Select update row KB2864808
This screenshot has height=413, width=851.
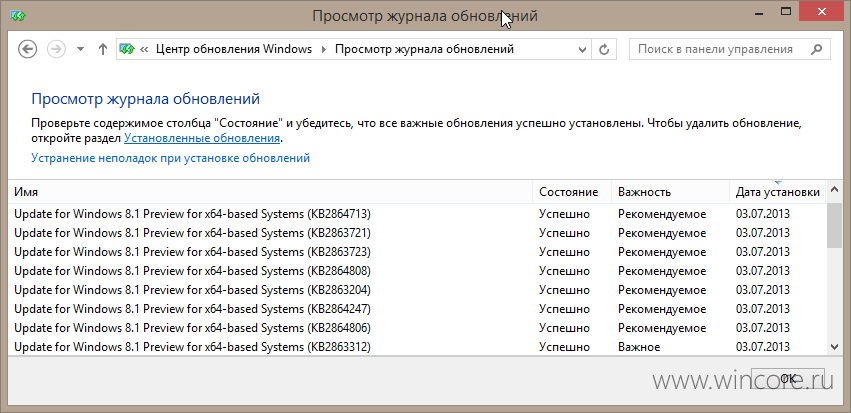[417, 271]
